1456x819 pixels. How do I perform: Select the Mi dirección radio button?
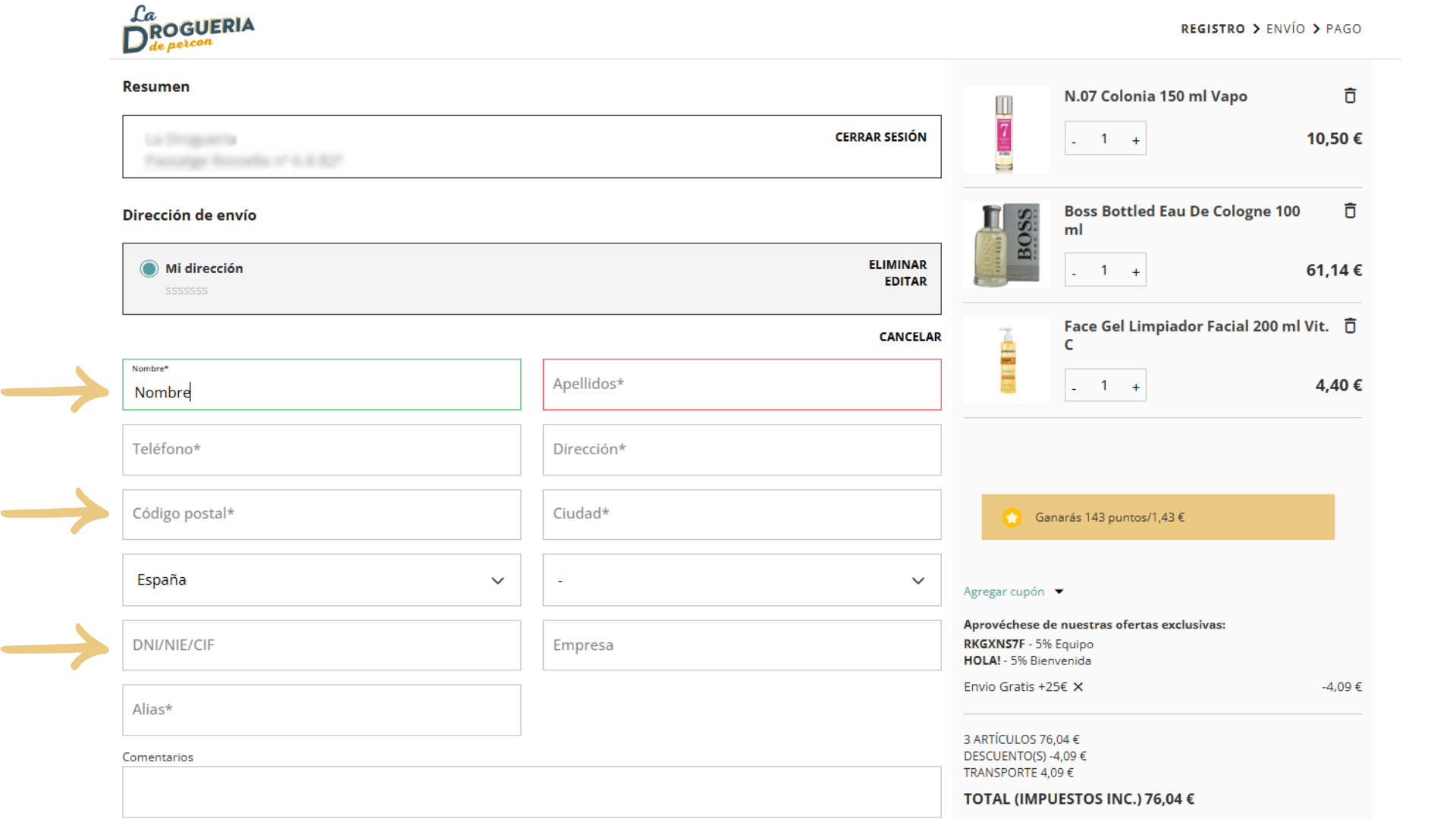(x=149, y=268)
